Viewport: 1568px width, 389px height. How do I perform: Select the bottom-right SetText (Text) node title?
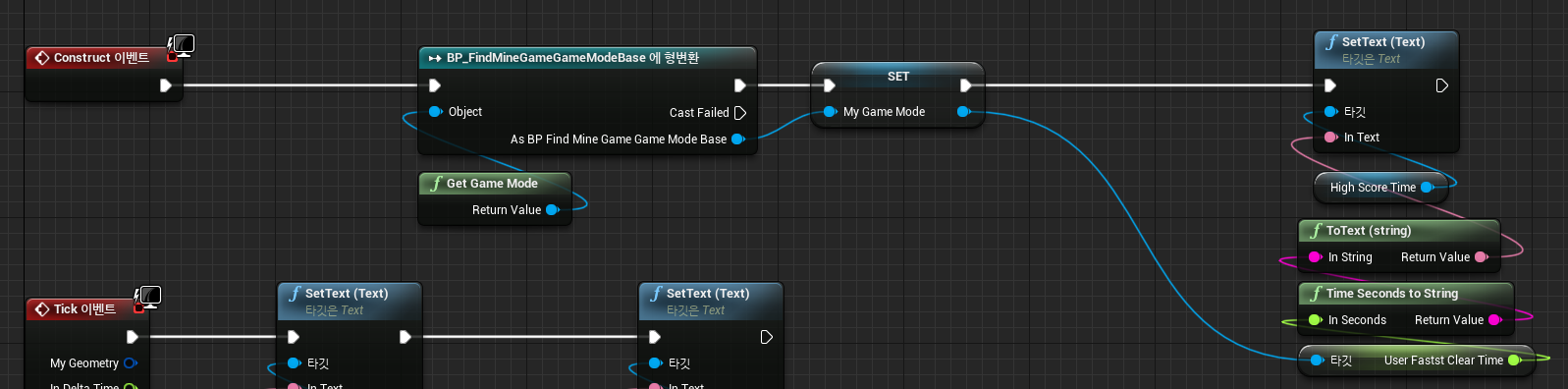click(708, 294)
